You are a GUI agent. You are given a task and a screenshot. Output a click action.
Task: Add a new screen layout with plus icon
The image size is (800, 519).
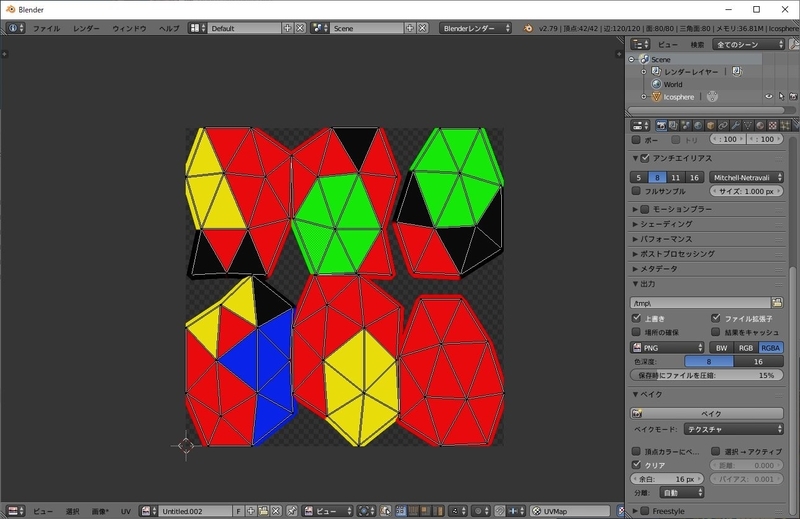pyautogui.click(x=287, y=28)
